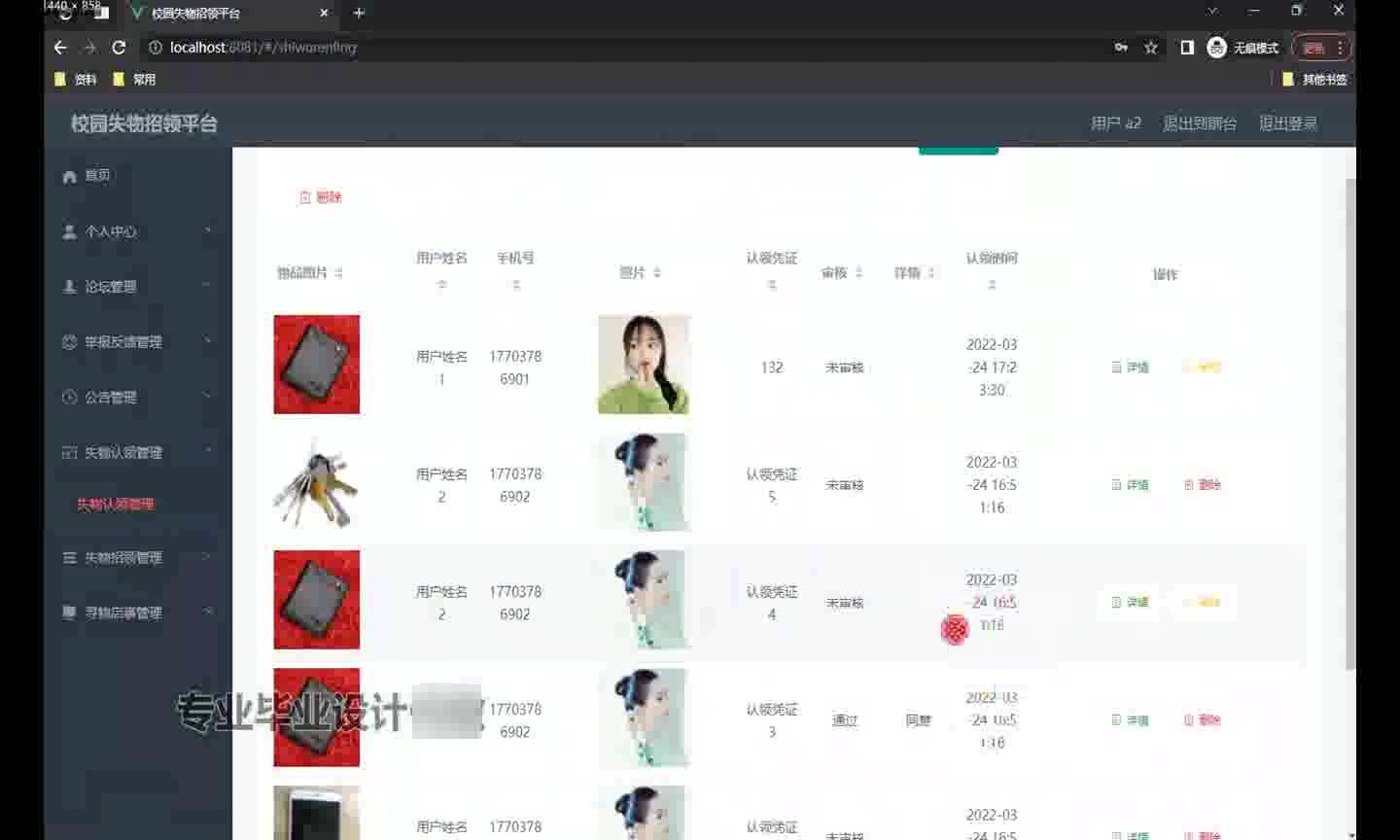The height and width of the screenshot is (840, 1400).
Task: Click the 通过 audit status cell
Action: click(845, 720)
